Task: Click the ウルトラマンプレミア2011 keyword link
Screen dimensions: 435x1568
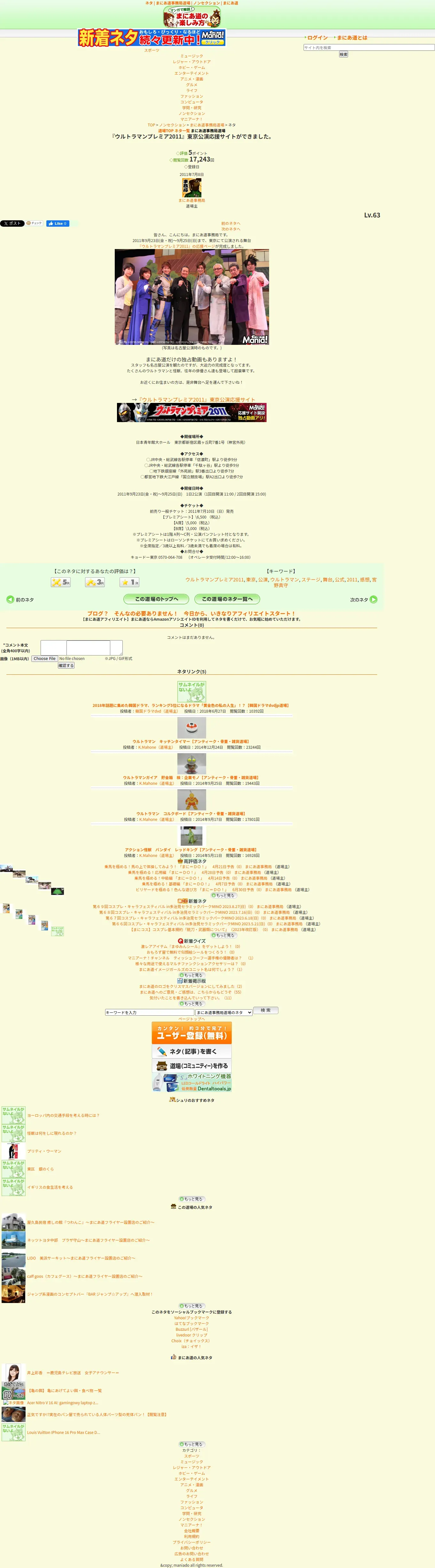Action: (x=214, y=579)
